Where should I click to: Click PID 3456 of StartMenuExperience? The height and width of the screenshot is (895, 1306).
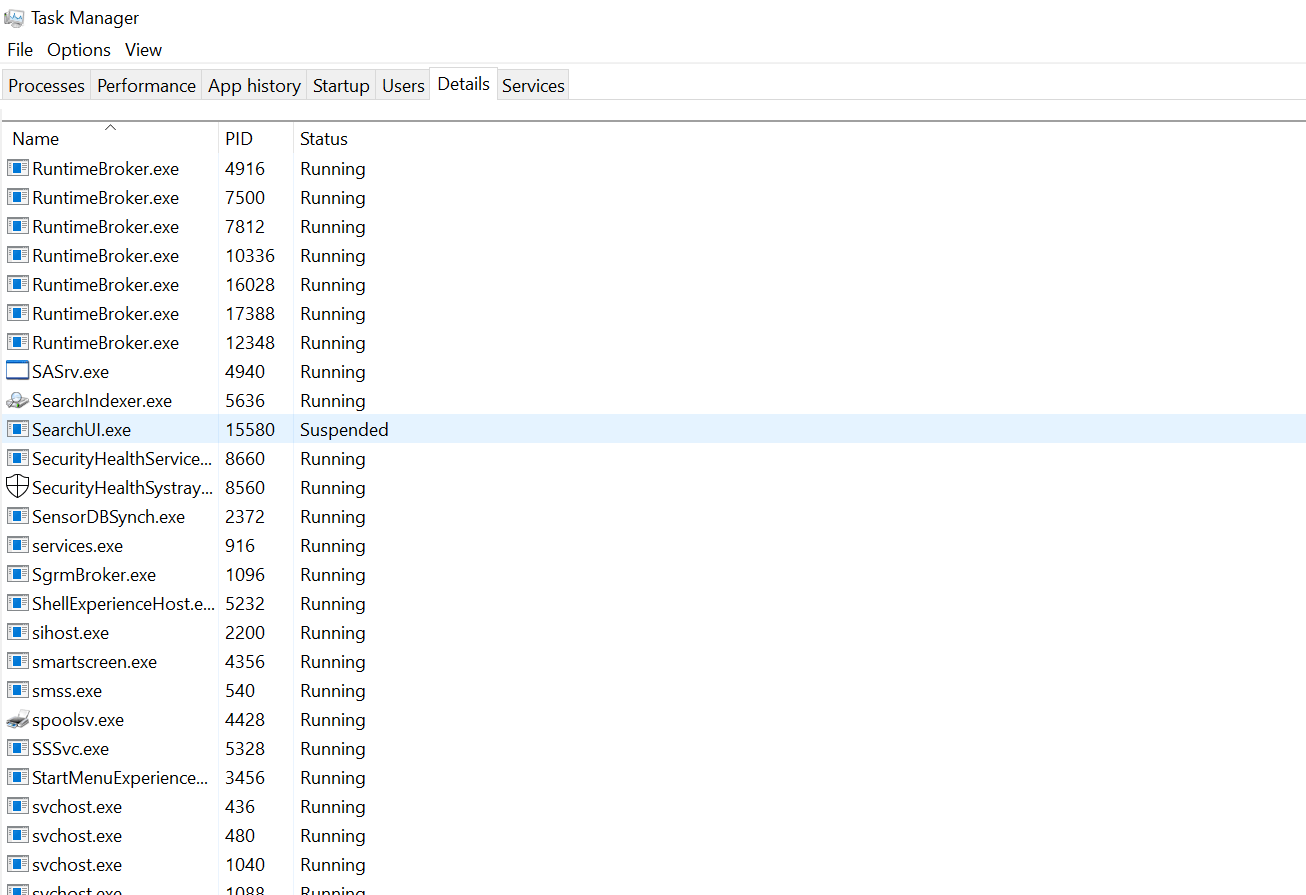(245, 778)
